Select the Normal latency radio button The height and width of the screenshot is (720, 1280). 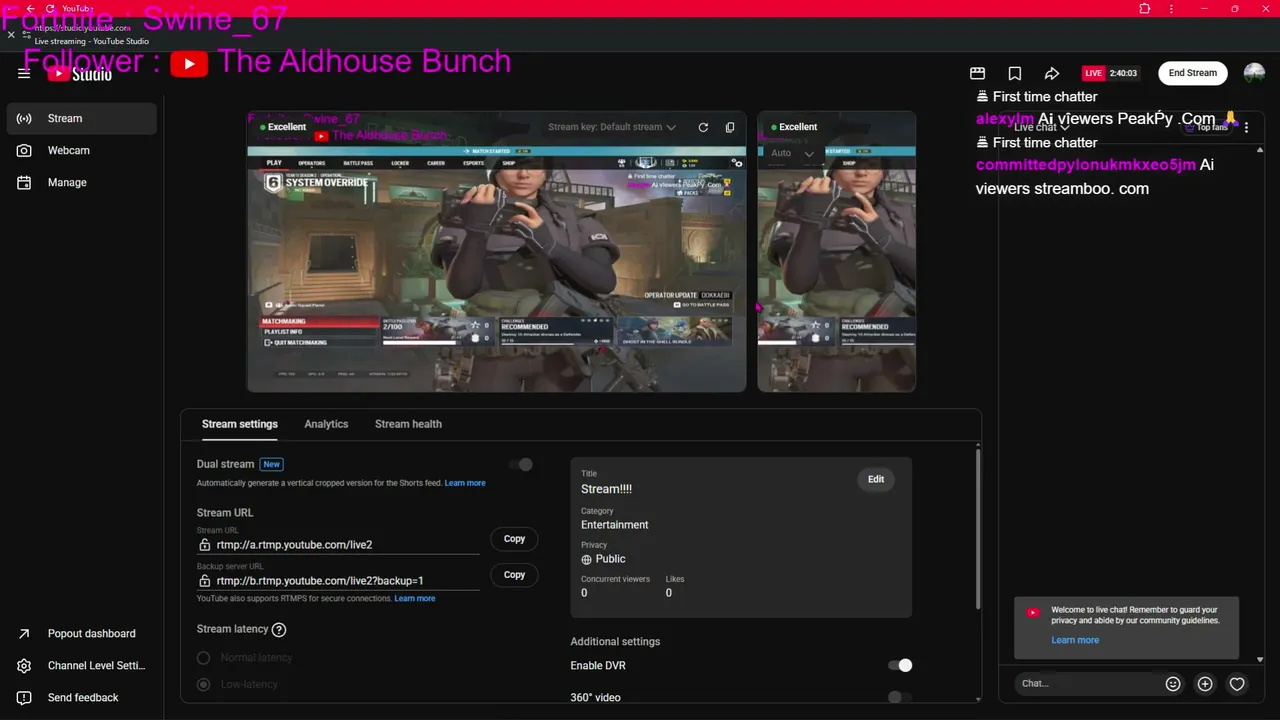pos(203,658)
